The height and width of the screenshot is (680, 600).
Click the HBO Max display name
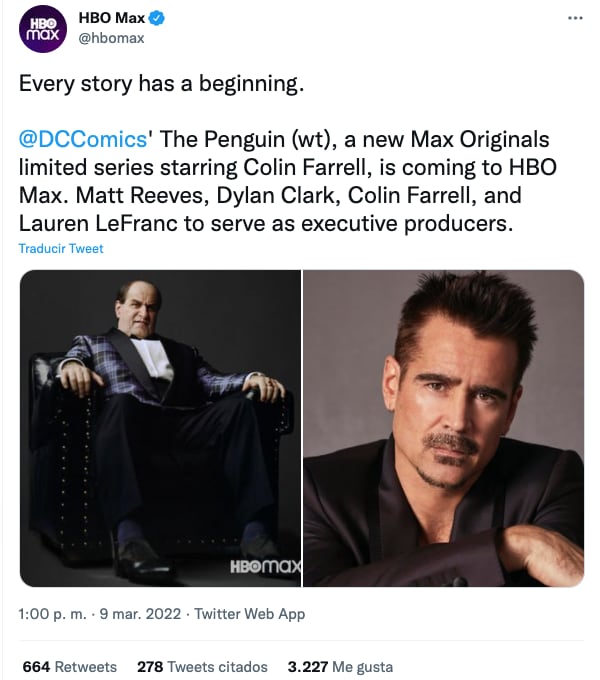click(112, 19)
